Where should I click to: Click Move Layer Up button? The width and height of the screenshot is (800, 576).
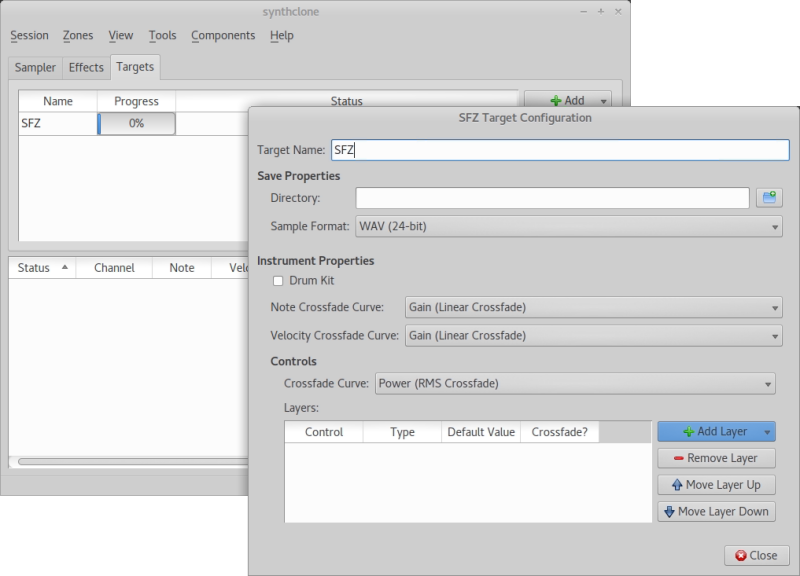[716, 485]
